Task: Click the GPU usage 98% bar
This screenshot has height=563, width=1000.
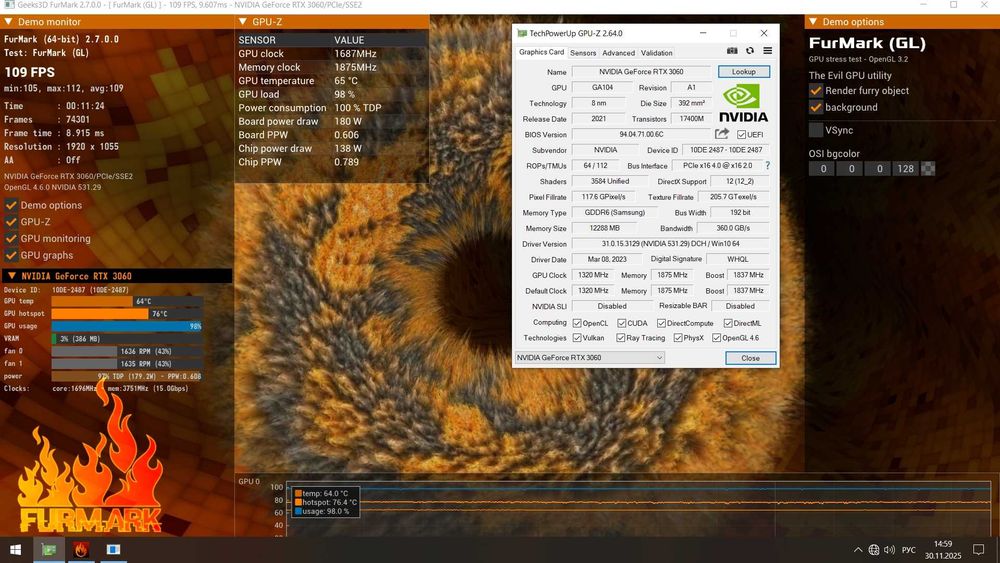Action: click(x=127, y=326)
